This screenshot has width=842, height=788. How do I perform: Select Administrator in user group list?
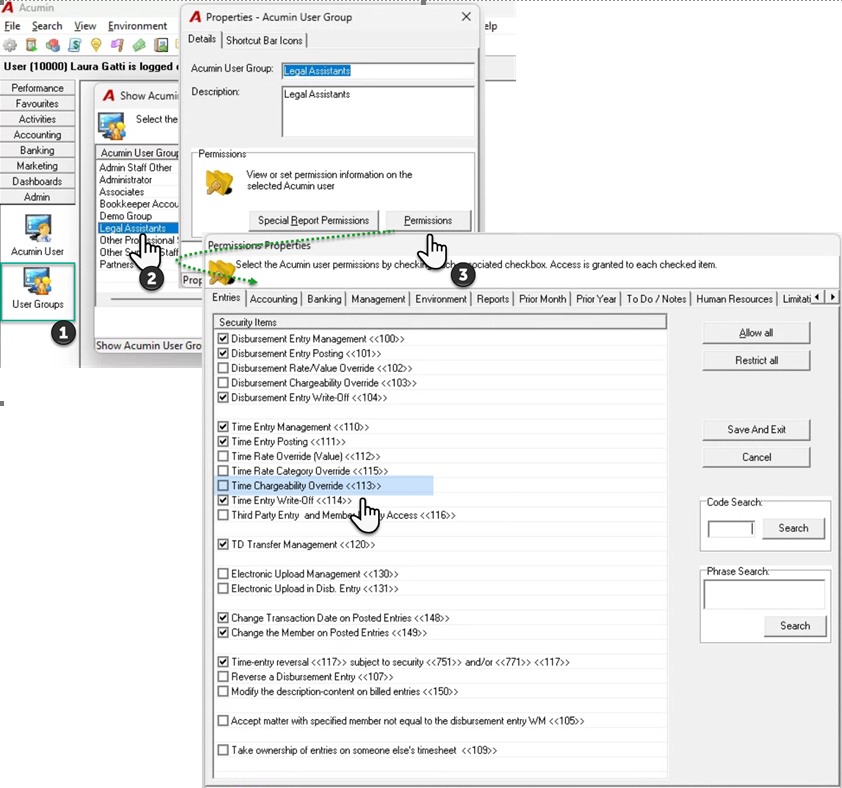pos(126,180)
